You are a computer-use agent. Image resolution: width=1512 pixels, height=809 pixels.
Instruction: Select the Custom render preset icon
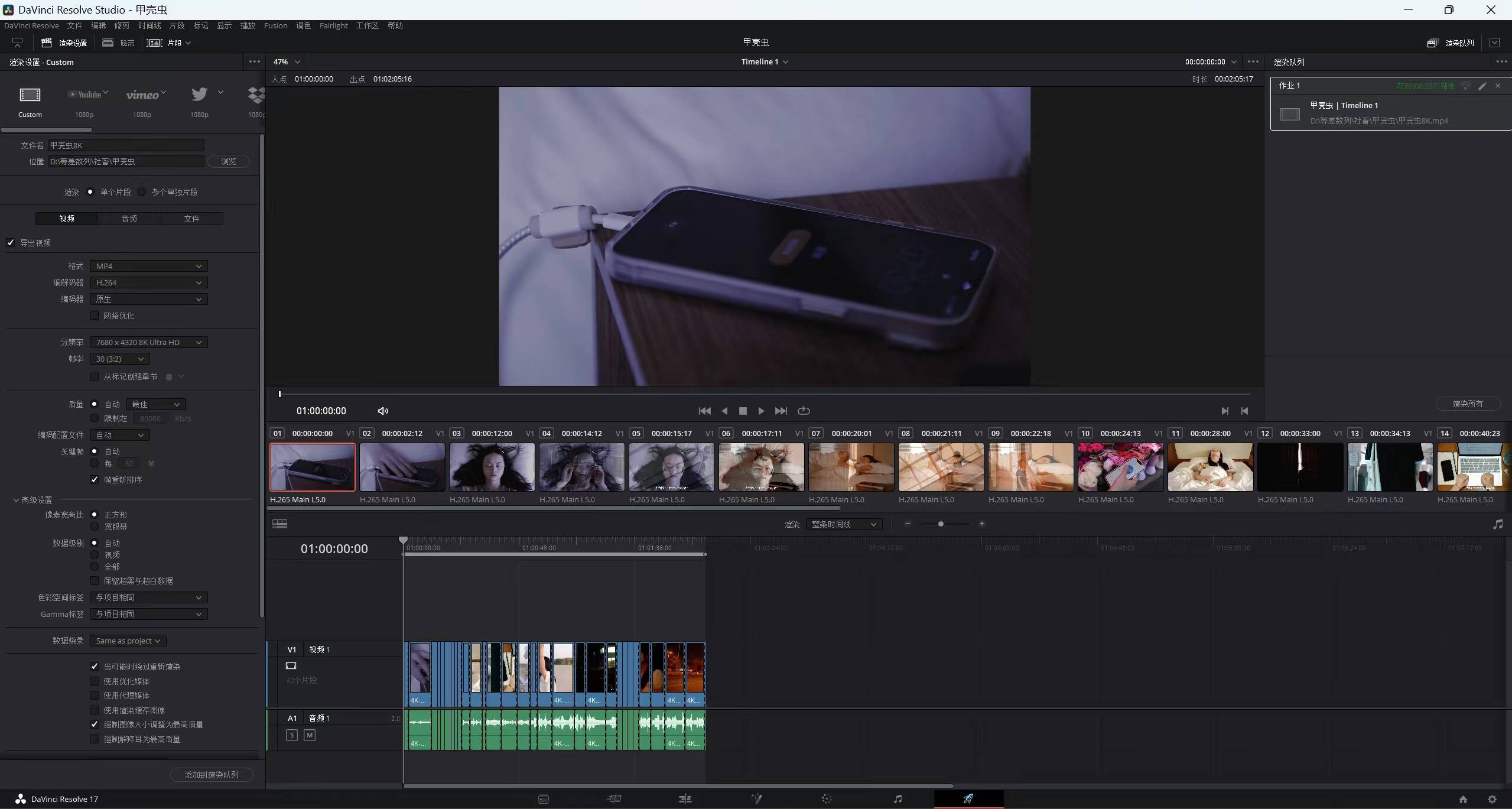(30, 95)
